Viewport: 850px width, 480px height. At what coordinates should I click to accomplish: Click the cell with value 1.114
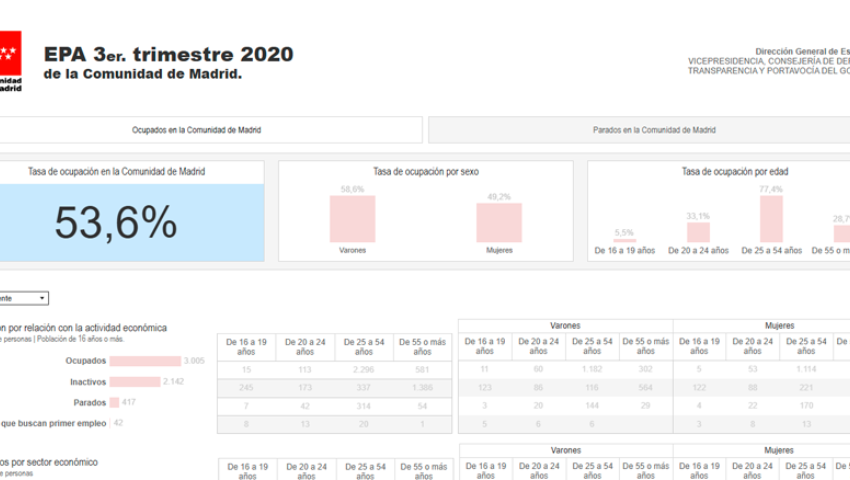[x=806, y=369]
